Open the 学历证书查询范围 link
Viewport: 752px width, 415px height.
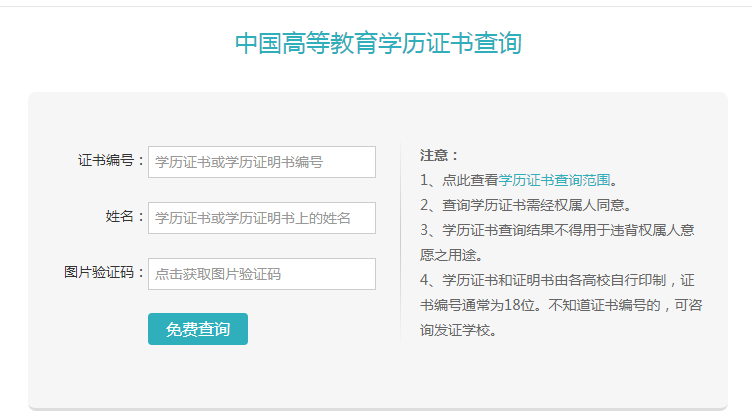(554, 180)
